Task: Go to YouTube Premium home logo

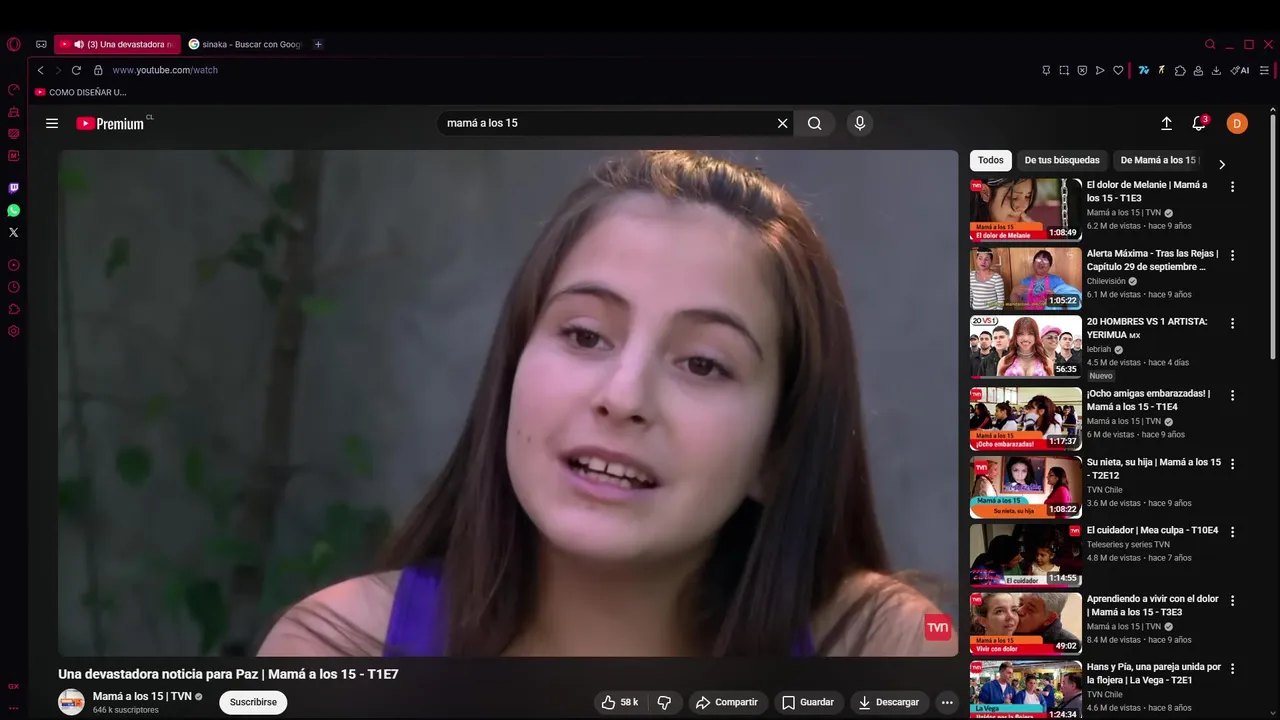Action: tap(110, 123)
